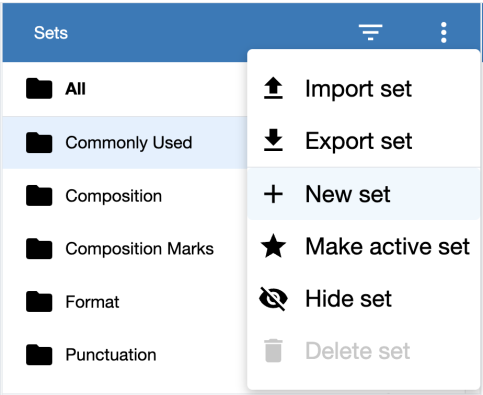Image resolution: width=483 pixels, height=395 pixels.
Task: Click the upload arrow icon for Import set
Action: tap(273, 88)
